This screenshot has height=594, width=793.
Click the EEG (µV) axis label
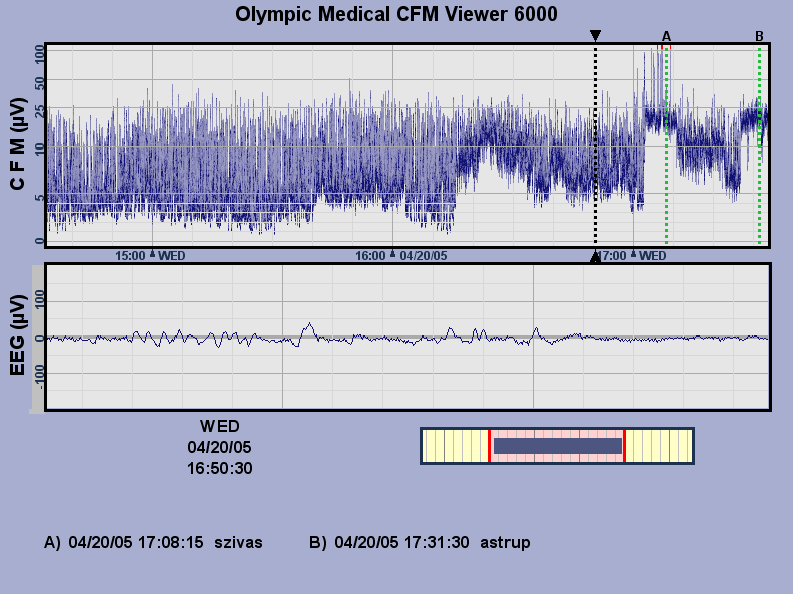tap(18, 335)
